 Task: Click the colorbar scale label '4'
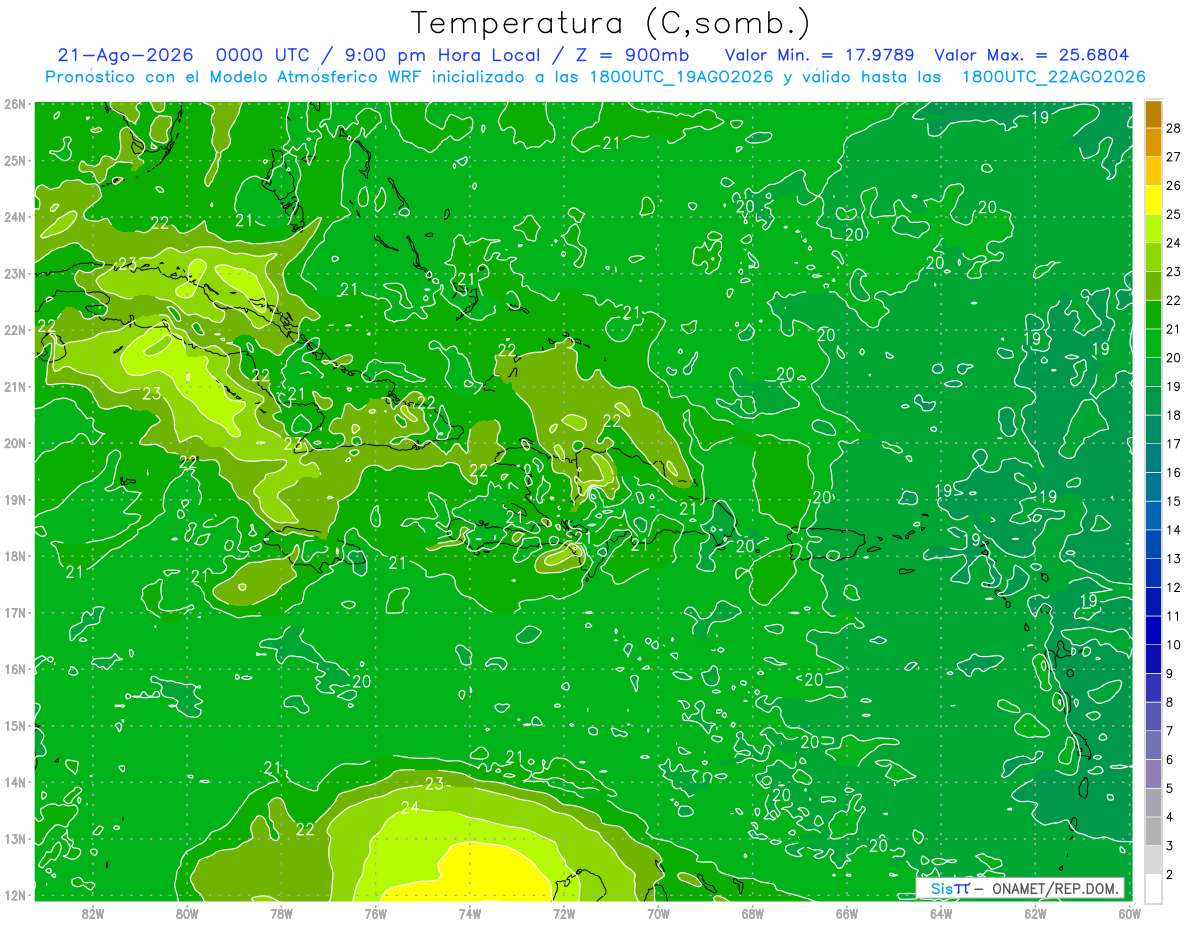[1170, 818]
